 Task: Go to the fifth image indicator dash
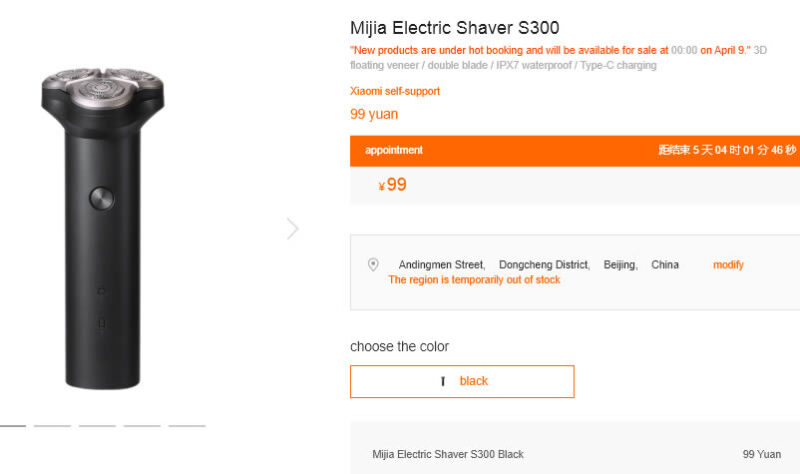pyautogui.click(x=187, y=426)
